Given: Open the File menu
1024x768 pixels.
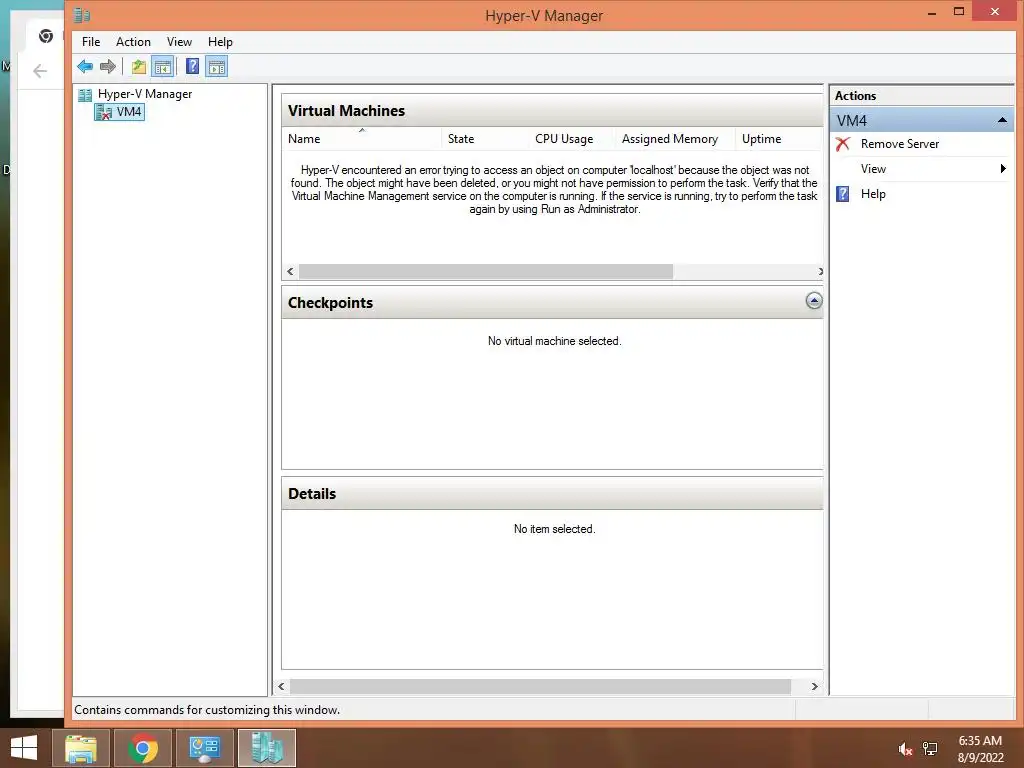Looking at the screenshot, I should [x=91, y=42].
